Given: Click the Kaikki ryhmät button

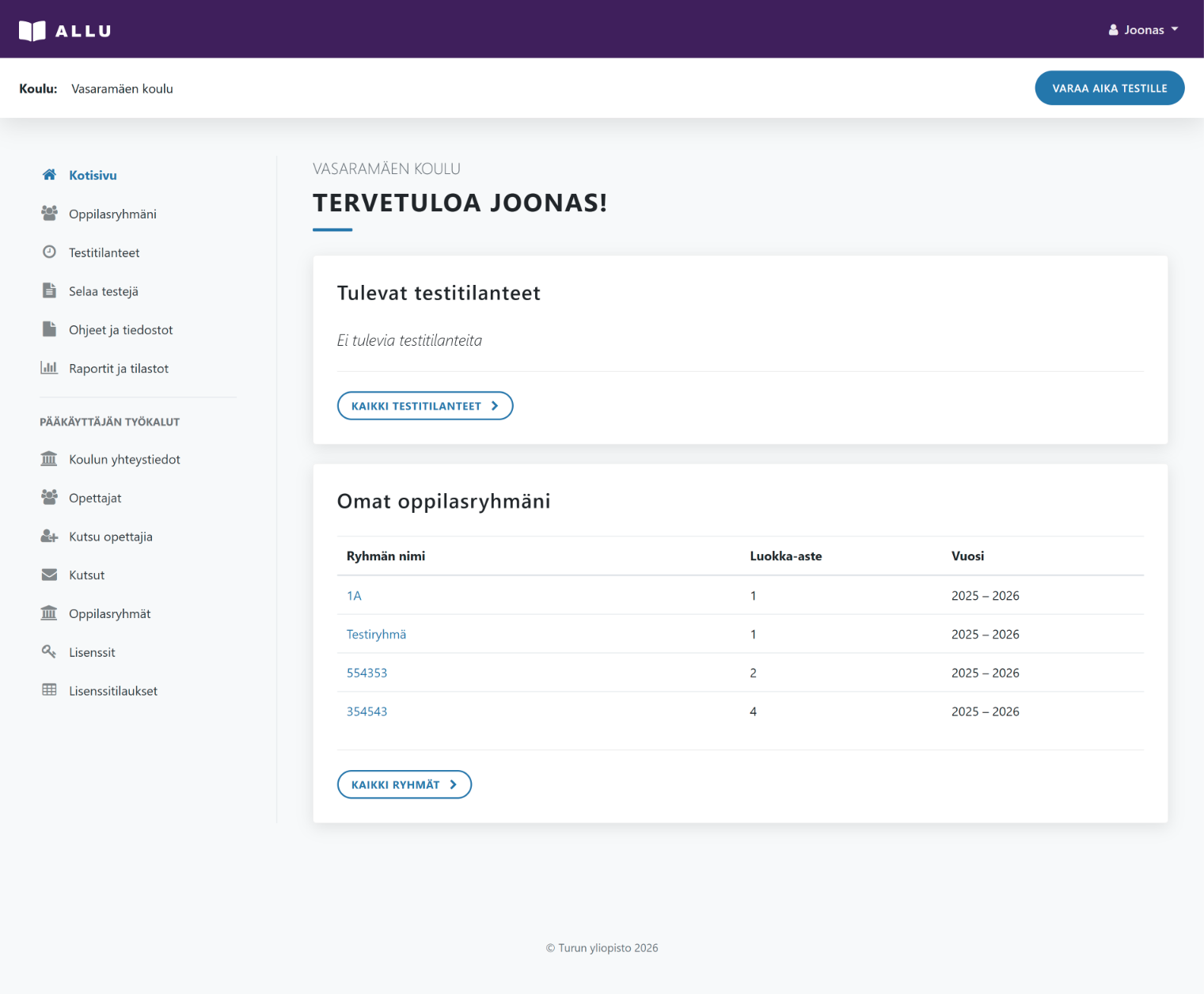Looking at the screenshot, I should click(x=404, y=784).
